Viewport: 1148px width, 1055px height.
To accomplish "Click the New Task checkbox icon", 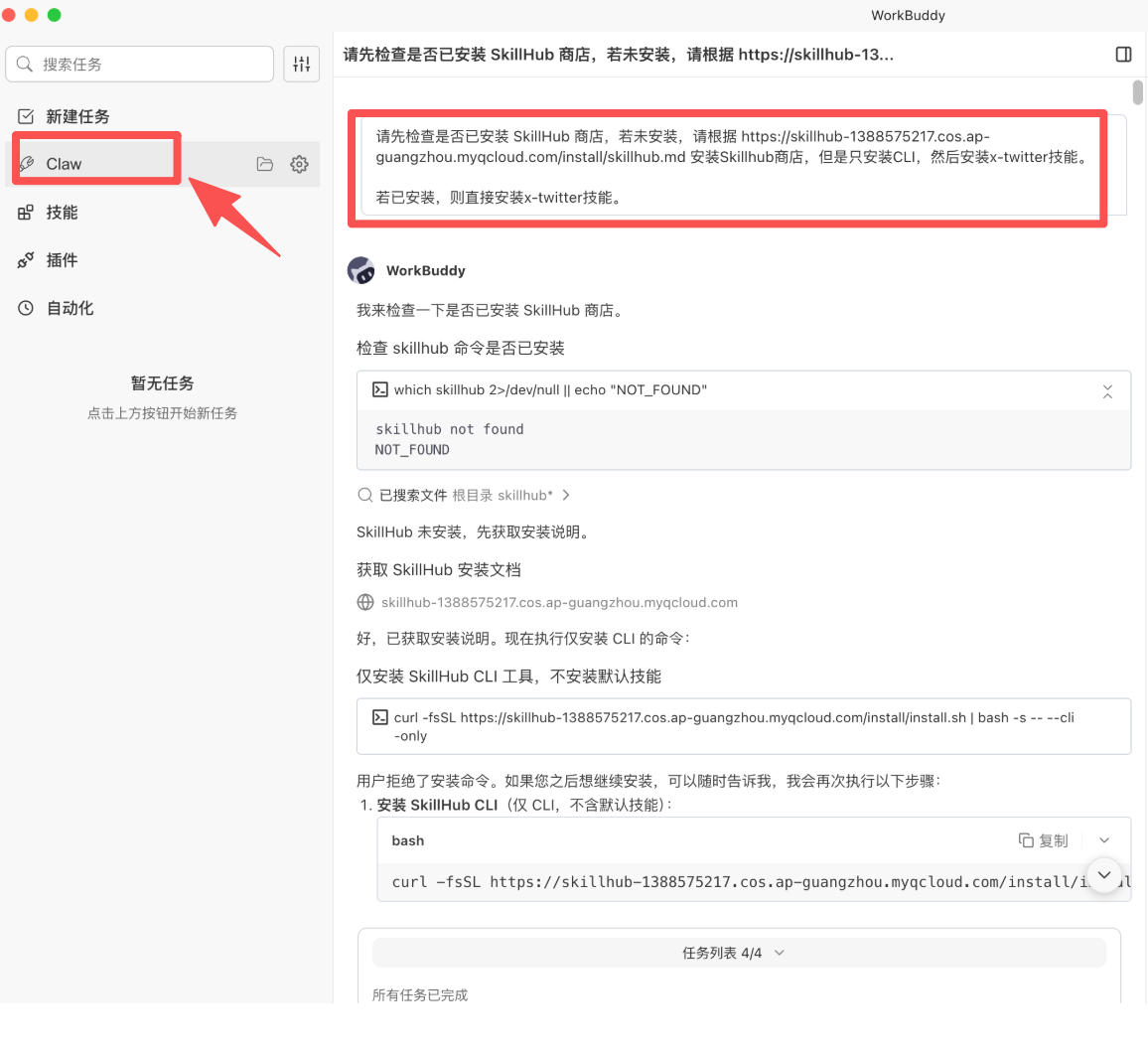I will click(26, 116).
